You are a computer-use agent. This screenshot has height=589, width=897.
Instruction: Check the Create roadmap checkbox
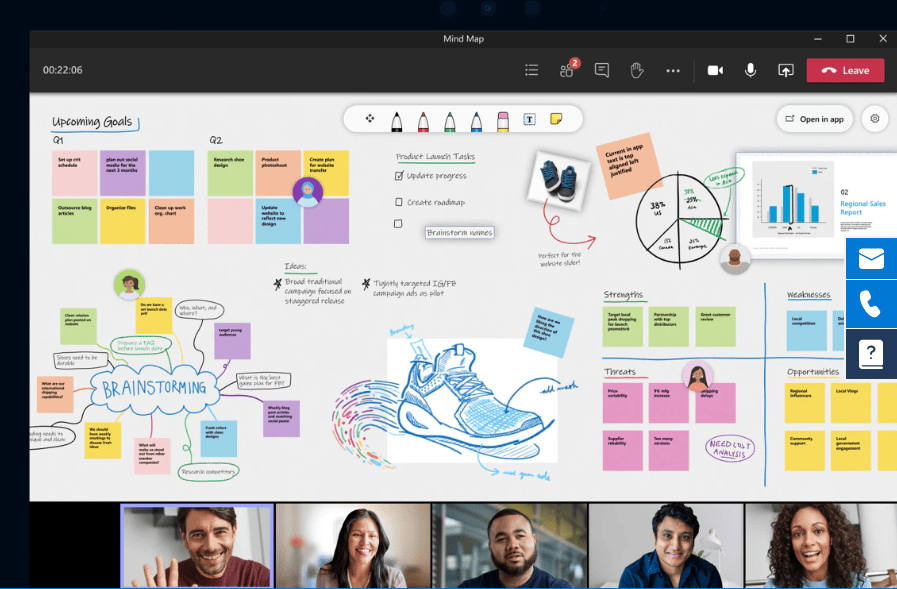click(399, 202)
